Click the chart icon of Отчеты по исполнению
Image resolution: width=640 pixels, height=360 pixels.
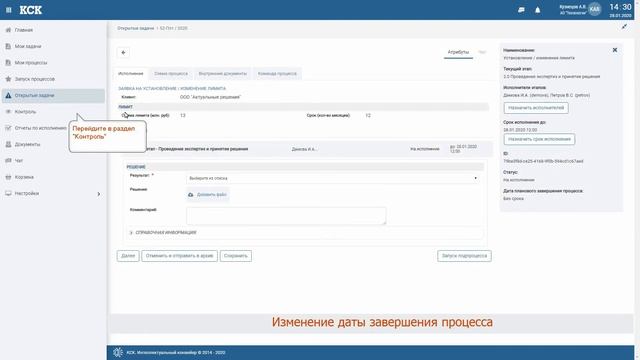click(8, 128)
